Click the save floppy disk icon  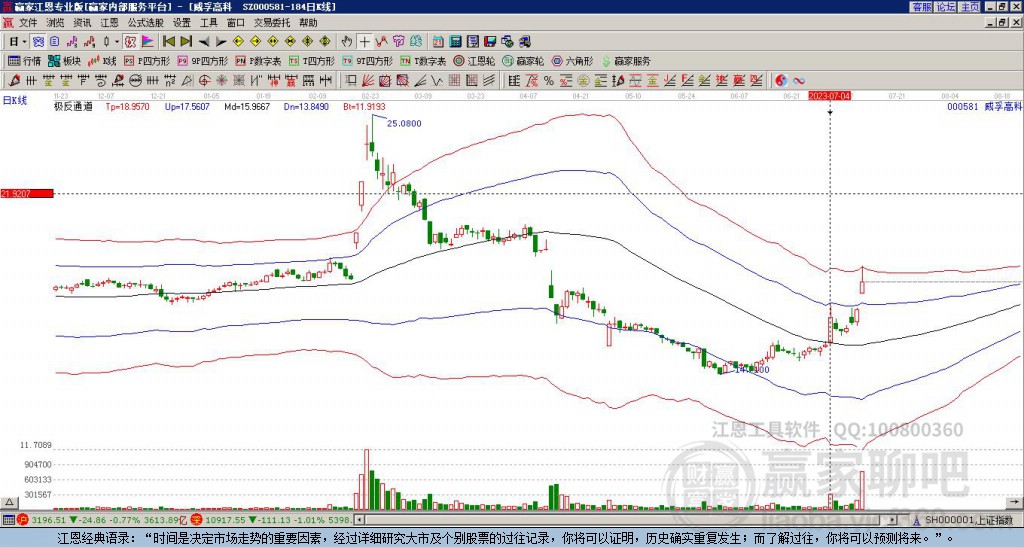click(x=490, y=42)
